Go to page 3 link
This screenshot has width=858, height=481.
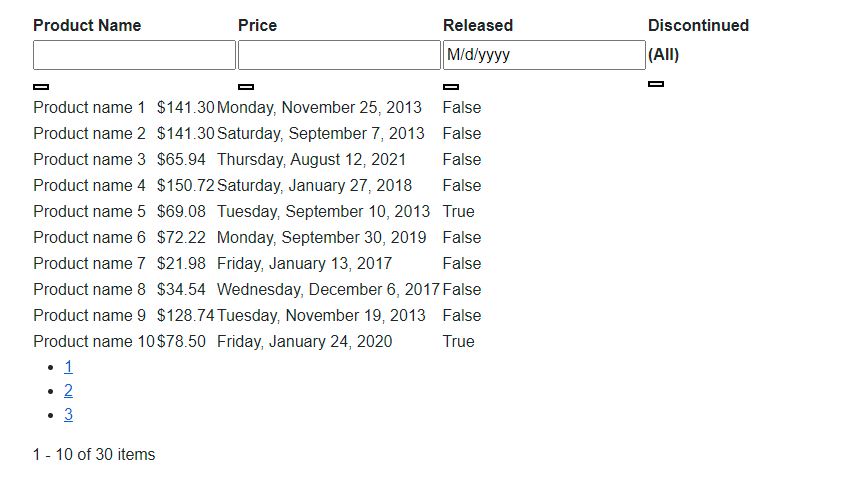(68, 415)
